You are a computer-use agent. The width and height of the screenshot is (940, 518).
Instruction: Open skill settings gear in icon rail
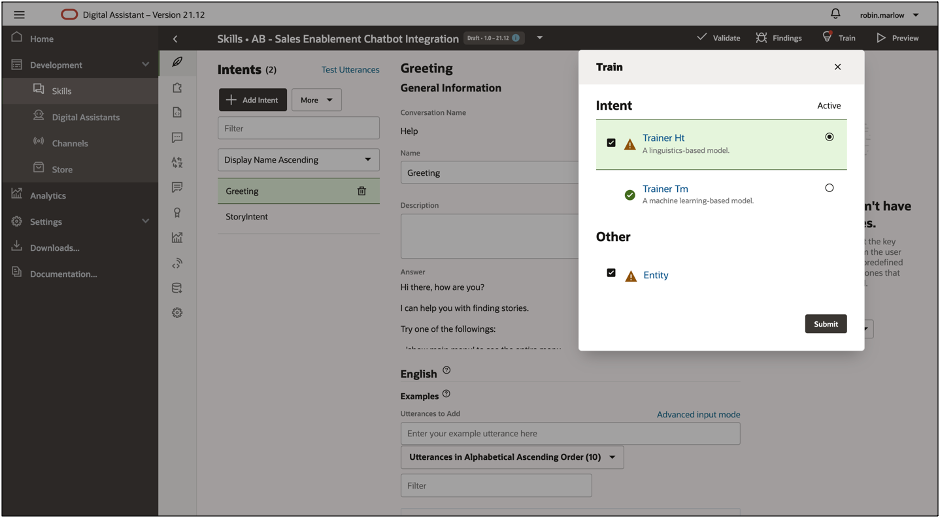(x=177, y=313)
